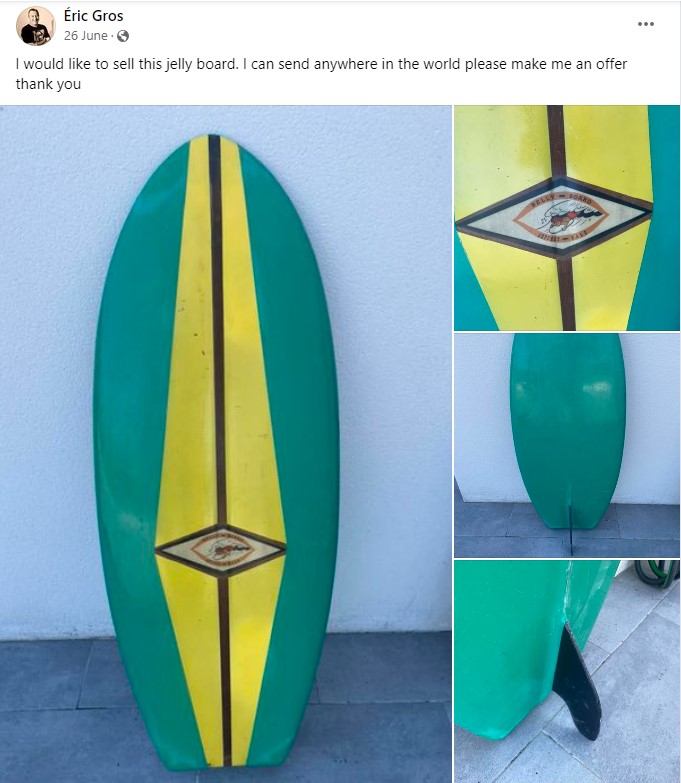Open the black fin close-up photo
Screen dimensions: 681x783
[567, 672]
